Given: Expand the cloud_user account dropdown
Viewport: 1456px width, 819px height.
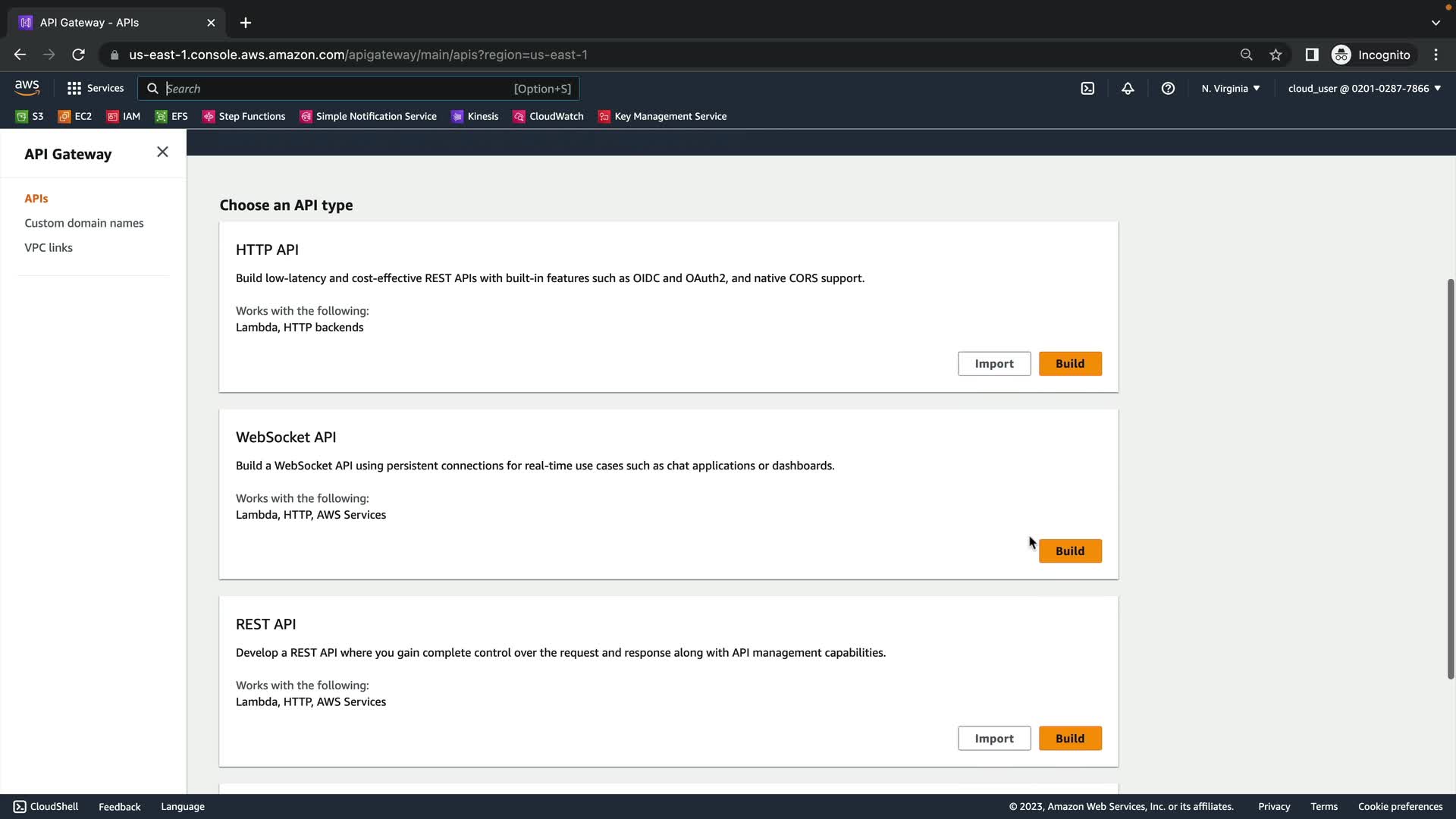Looking at the screenshot, I should pyautogui.click(x=1363, y=89).
